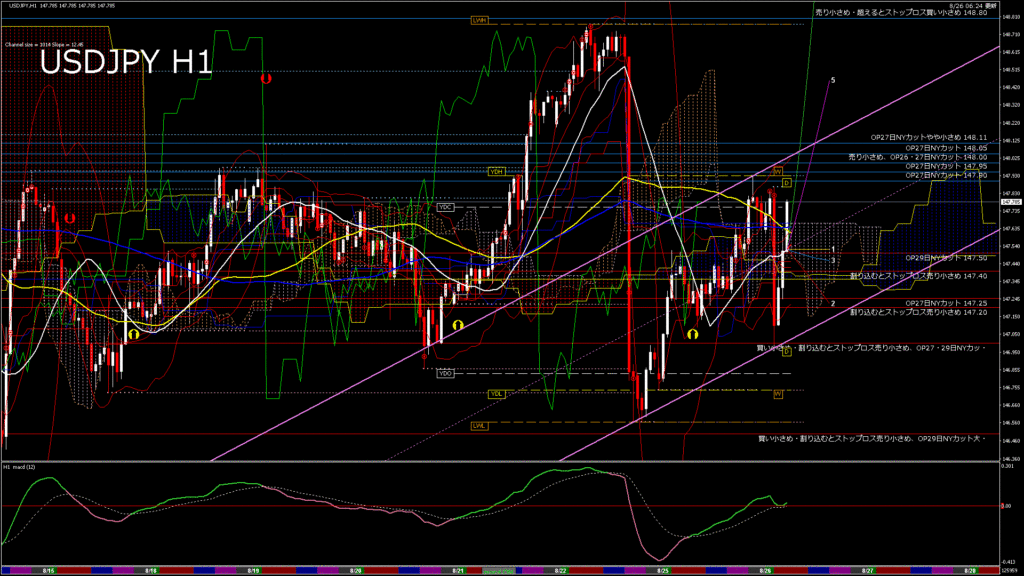Click the yellow up-arrow signal near 8/21

tap(457, 325)
